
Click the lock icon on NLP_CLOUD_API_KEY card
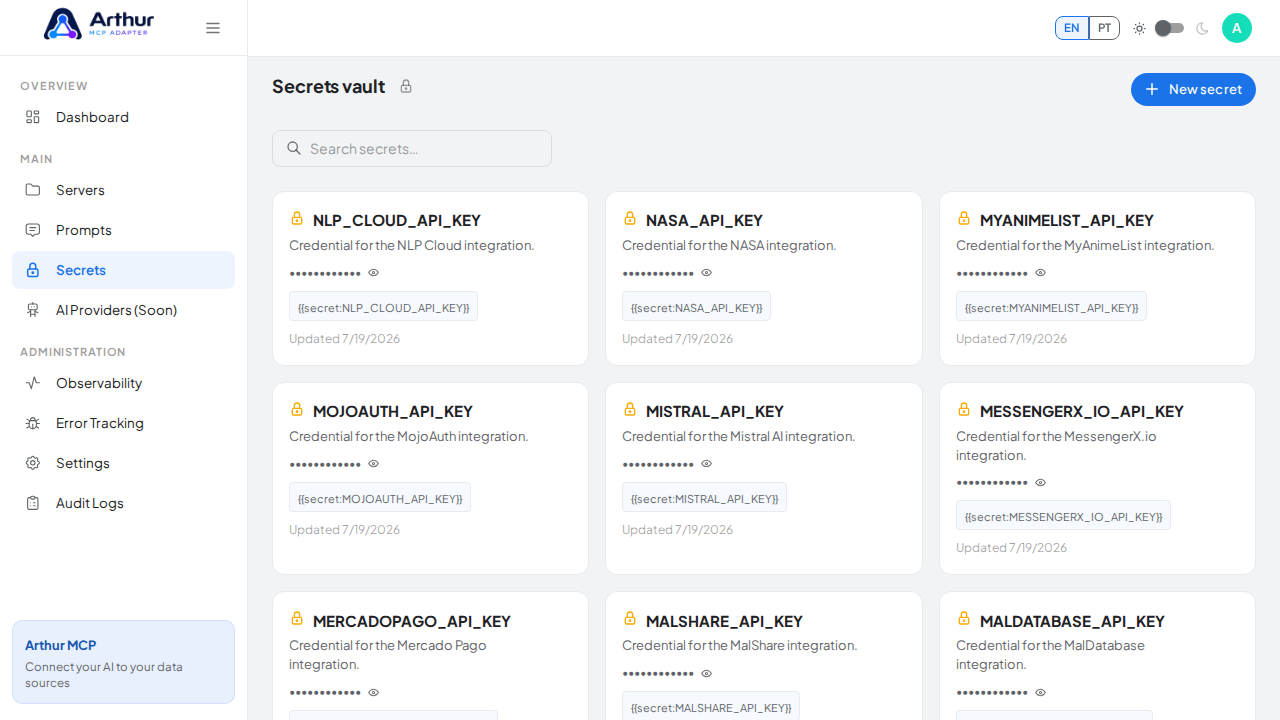[x=297, y=218]
